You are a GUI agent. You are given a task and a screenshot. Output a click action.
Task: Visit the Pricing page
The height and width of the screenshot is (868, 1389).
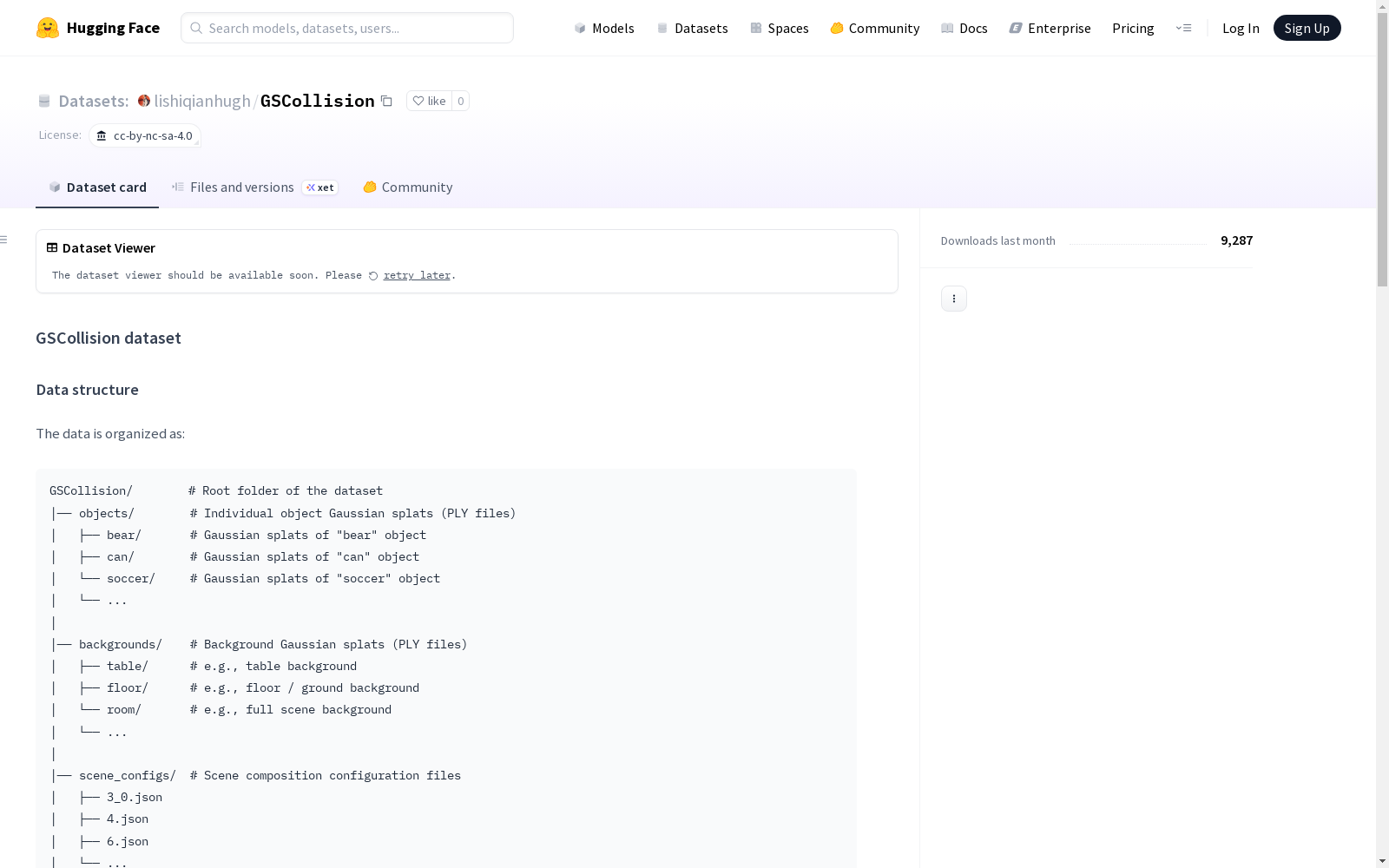(x=1133, y=28)
